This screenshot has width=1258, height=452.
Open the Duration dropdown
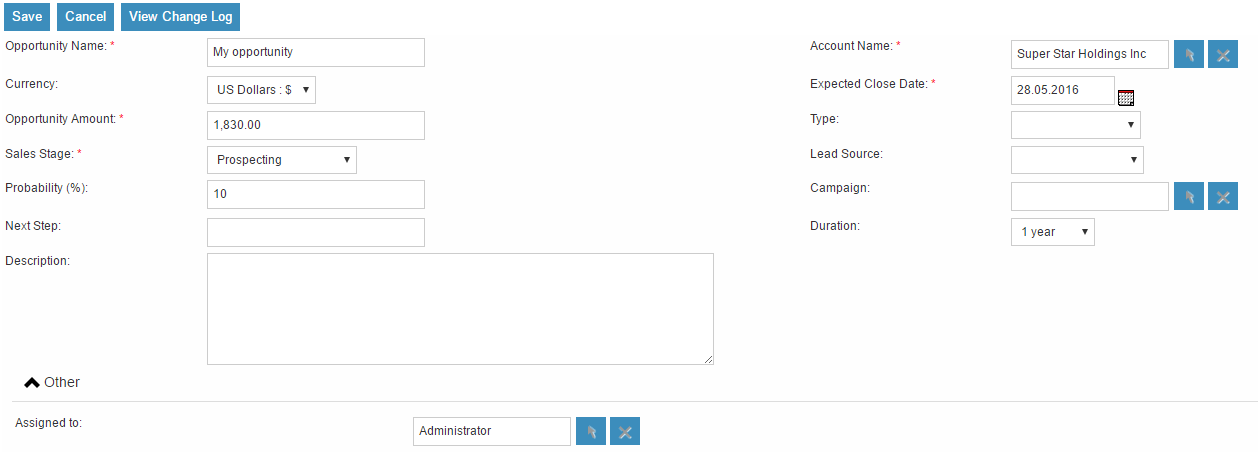[x=1053, y=232]
